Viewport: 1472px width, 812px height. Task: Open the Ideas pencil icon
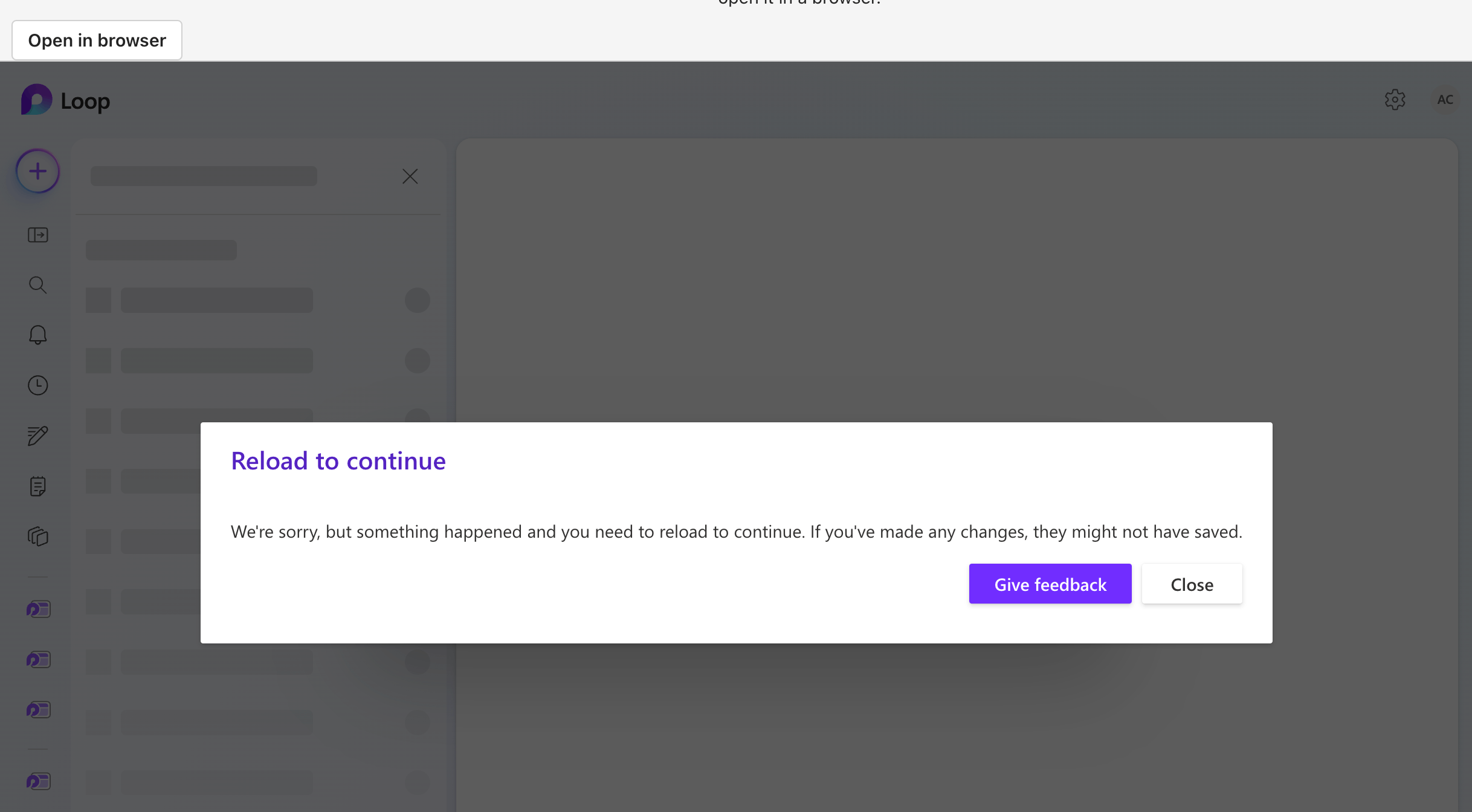pyautogui.click(x=37, y=436)
